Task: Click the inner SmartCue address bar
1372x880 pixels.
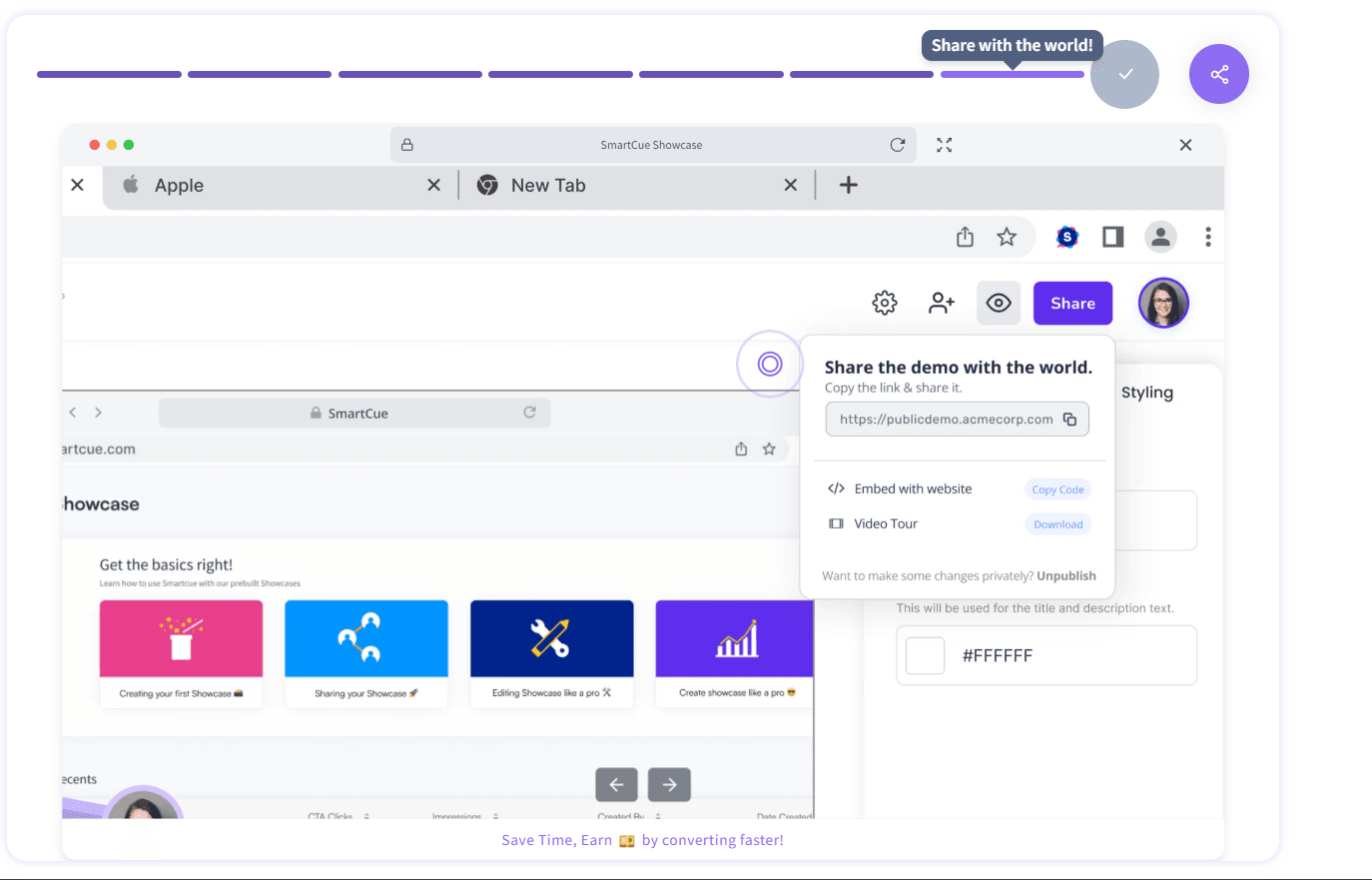Action: click(x=354, y=413)
